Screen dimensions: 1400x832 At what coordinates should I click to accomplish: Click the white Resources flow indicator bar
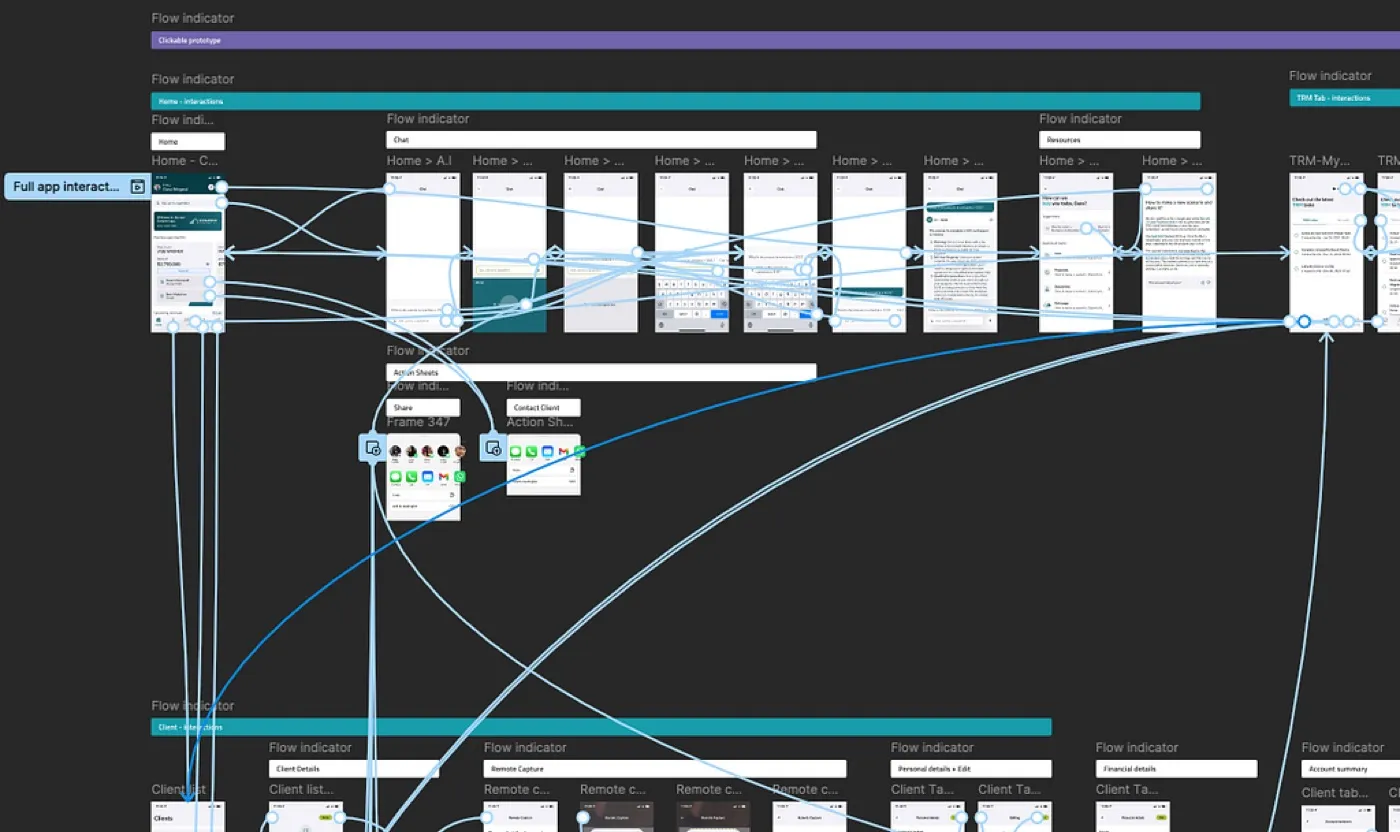click(1119, 140)
